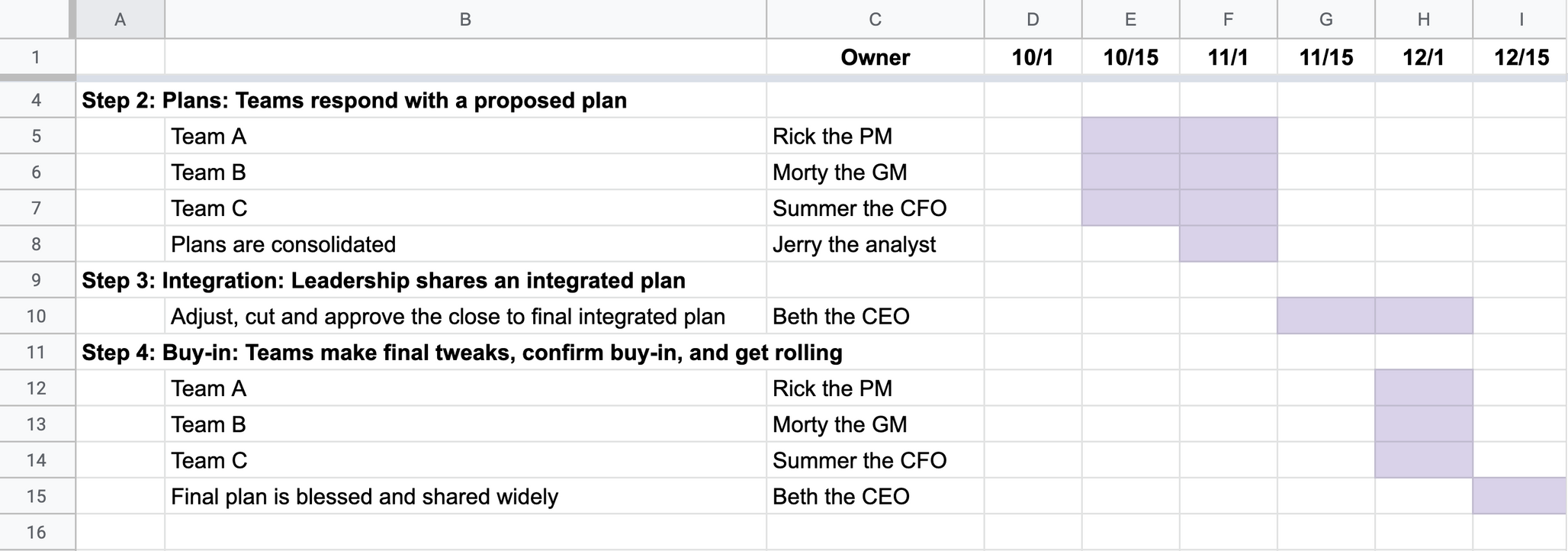The width and height of the screenshot is (1568, 551).
Task: Click the "12/15" date cell
Action: 1521,57
